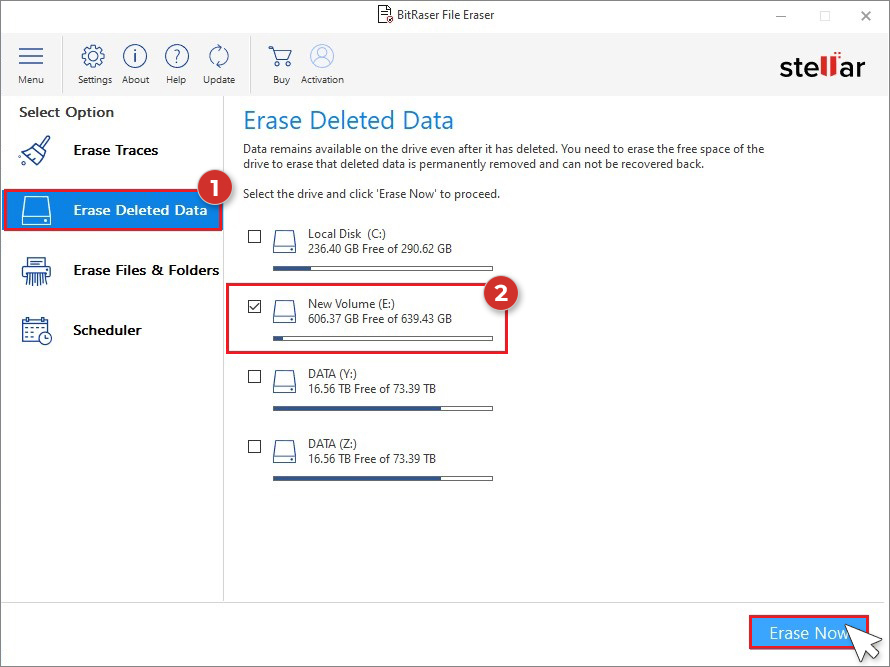The height and width of the screenshot is (667, 890).
Task: Click the Local Disk (C:) usage bar
Action: tap(382, 268)
